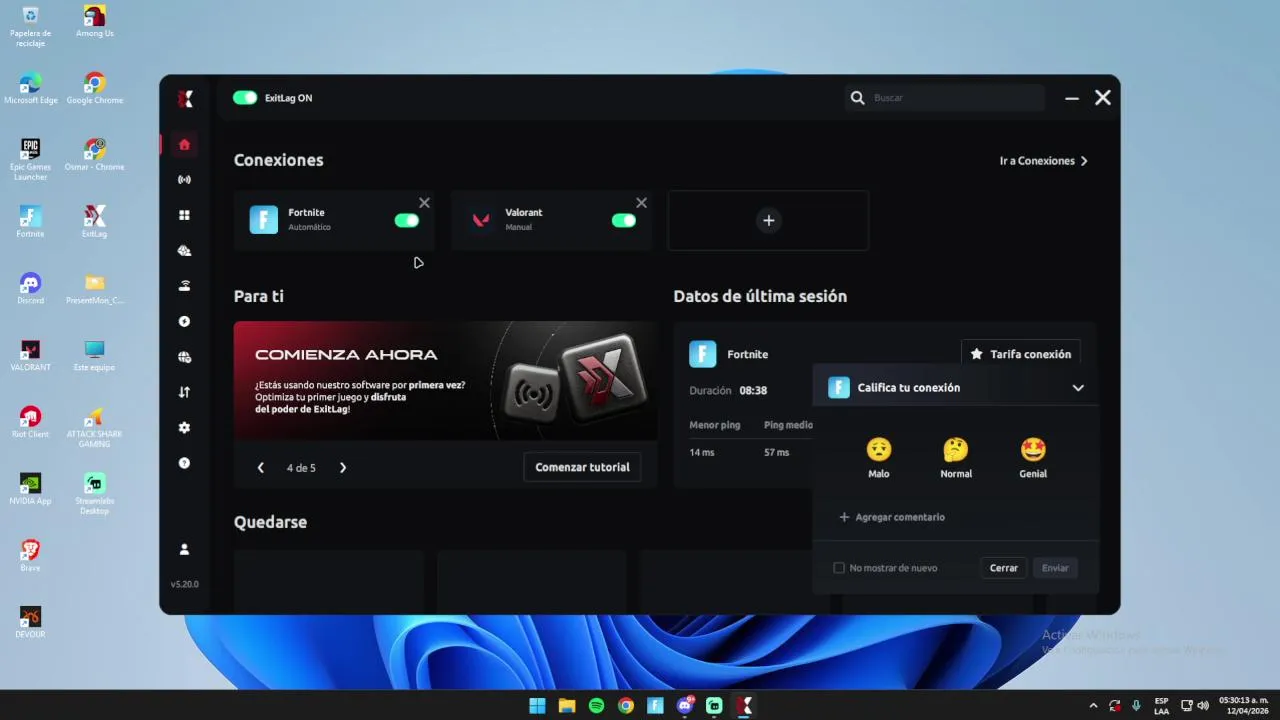Open the up-down arrows traffic icon
Viewport: 1280px width, 720px height.
click(184, 392)
